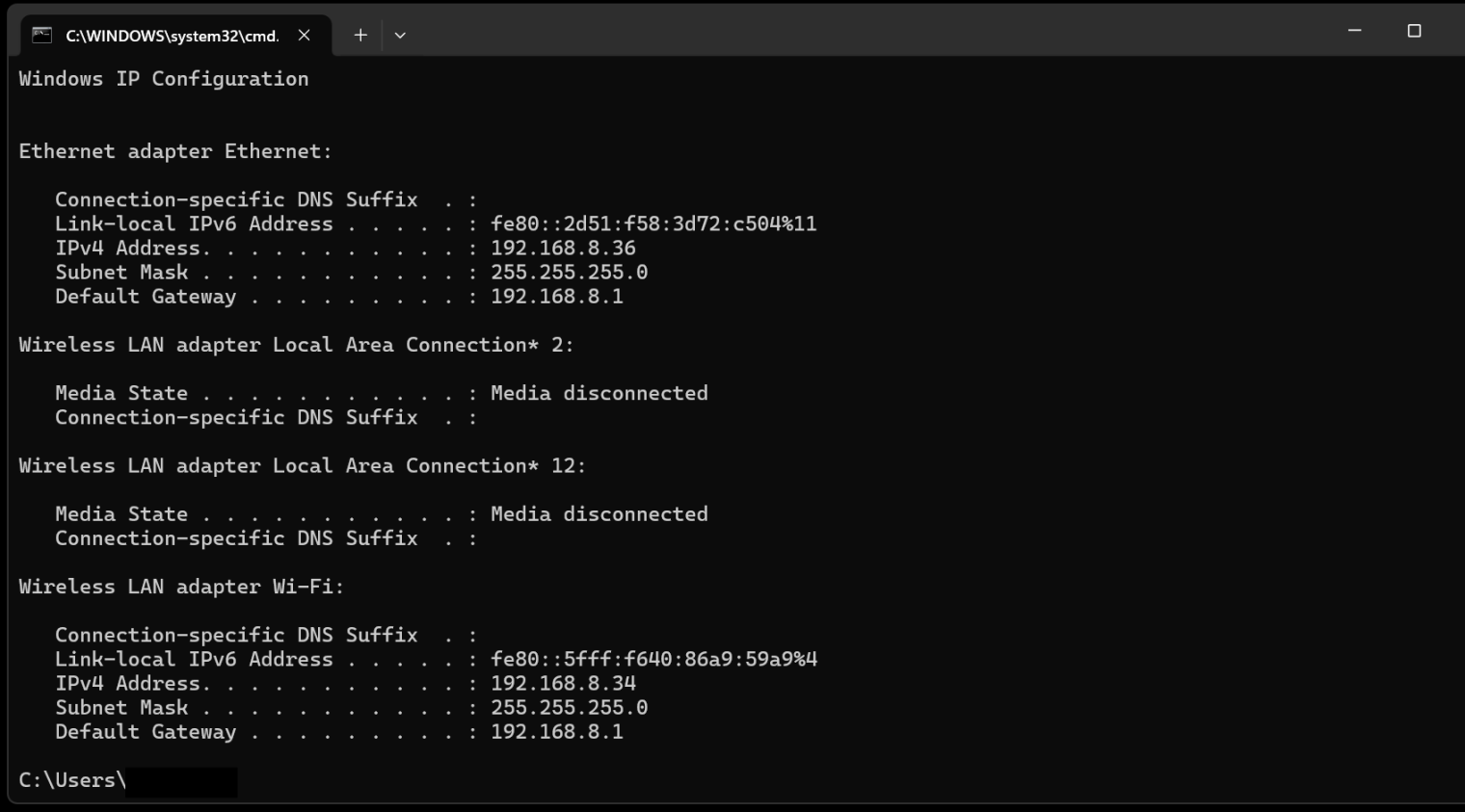Click the empty title bar area
This screenshot has width=1465, height=812.
867,31
